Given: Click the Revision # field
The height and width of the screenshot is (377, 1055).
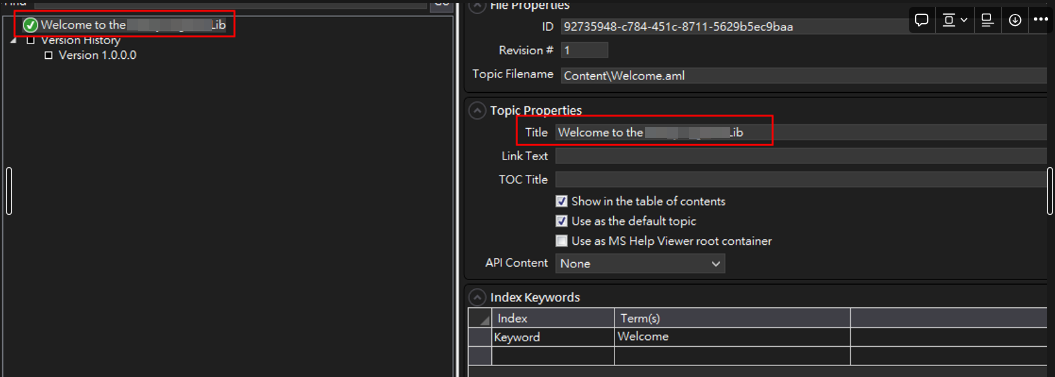Looking at the screenshot, I should pyautogui.click(x=584, y=50).
